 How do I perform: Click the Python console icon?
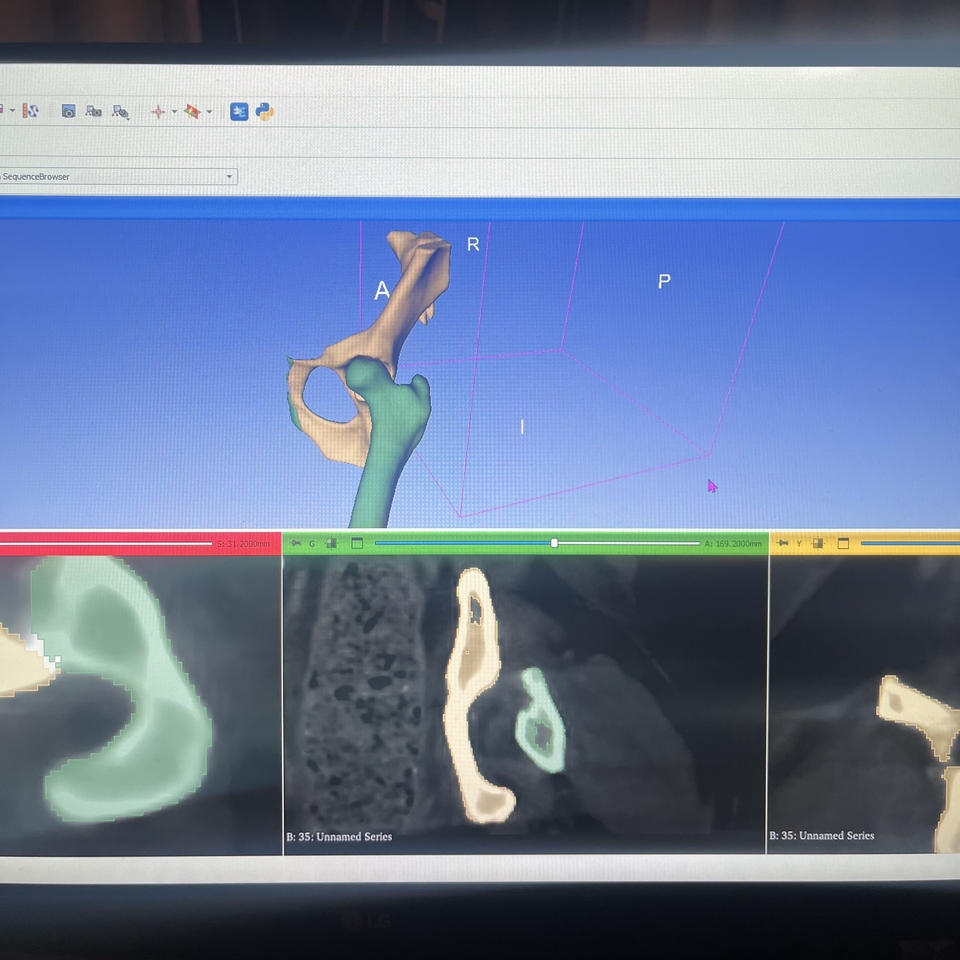pyautogui.click(x=265, y=112)
